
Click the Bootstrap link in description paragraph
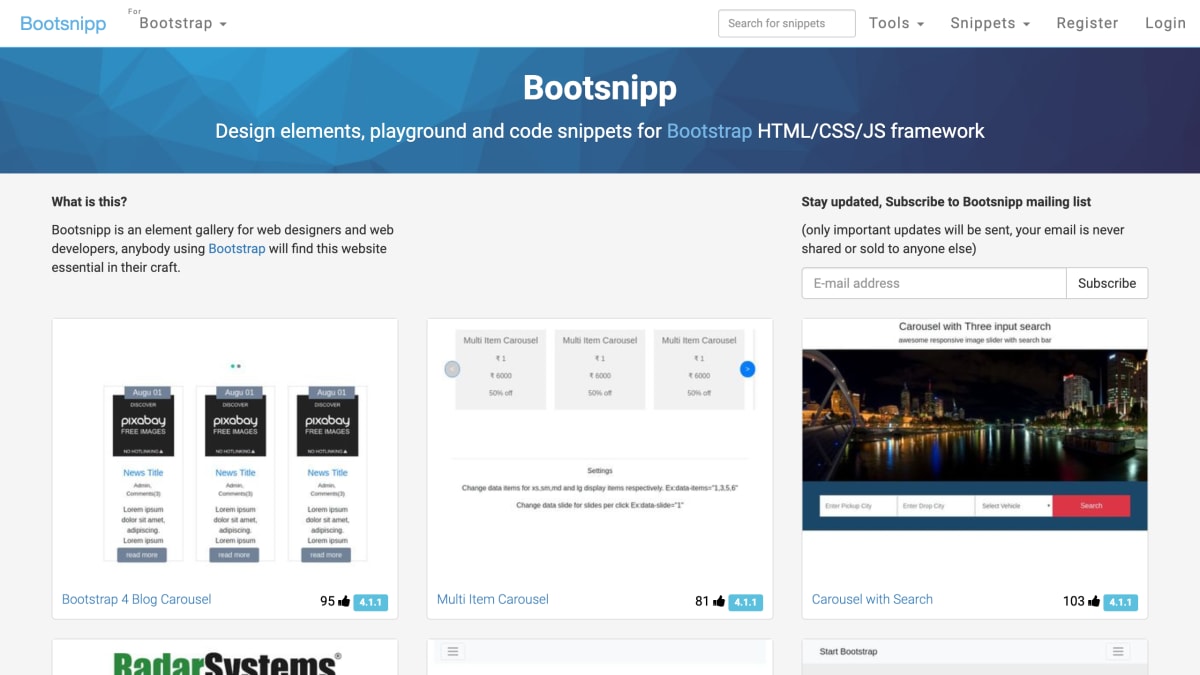tap(237, 248)
